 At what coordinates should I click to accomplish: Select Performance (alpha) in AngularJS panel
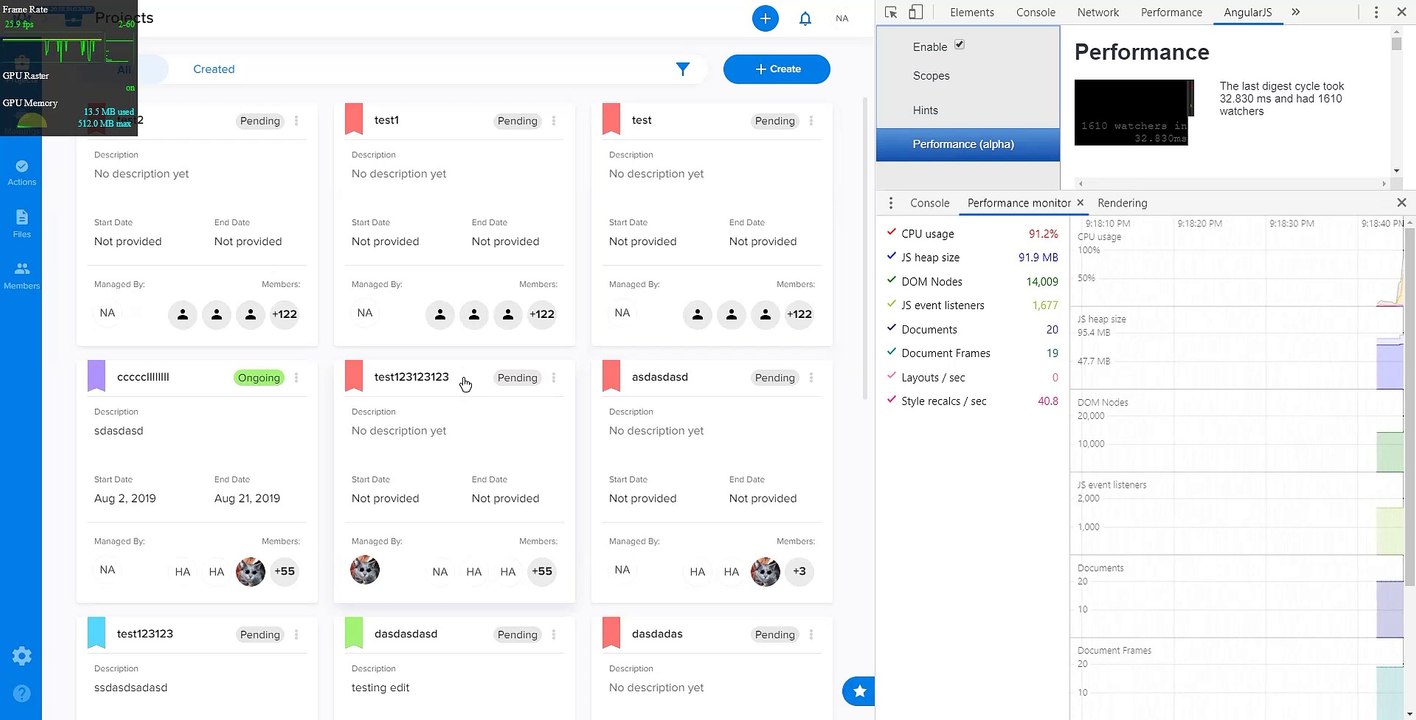point(967,144)
